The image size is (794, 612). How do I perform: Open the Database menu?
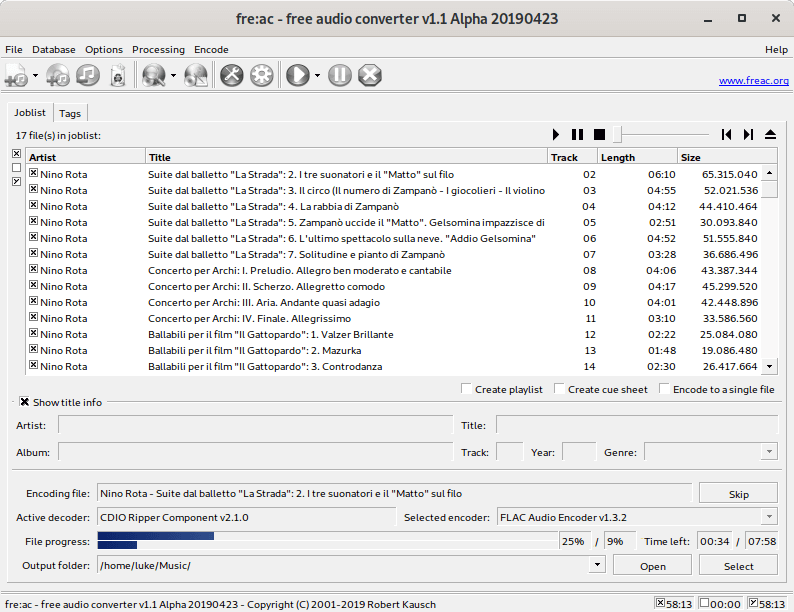[x=54, y=50]
